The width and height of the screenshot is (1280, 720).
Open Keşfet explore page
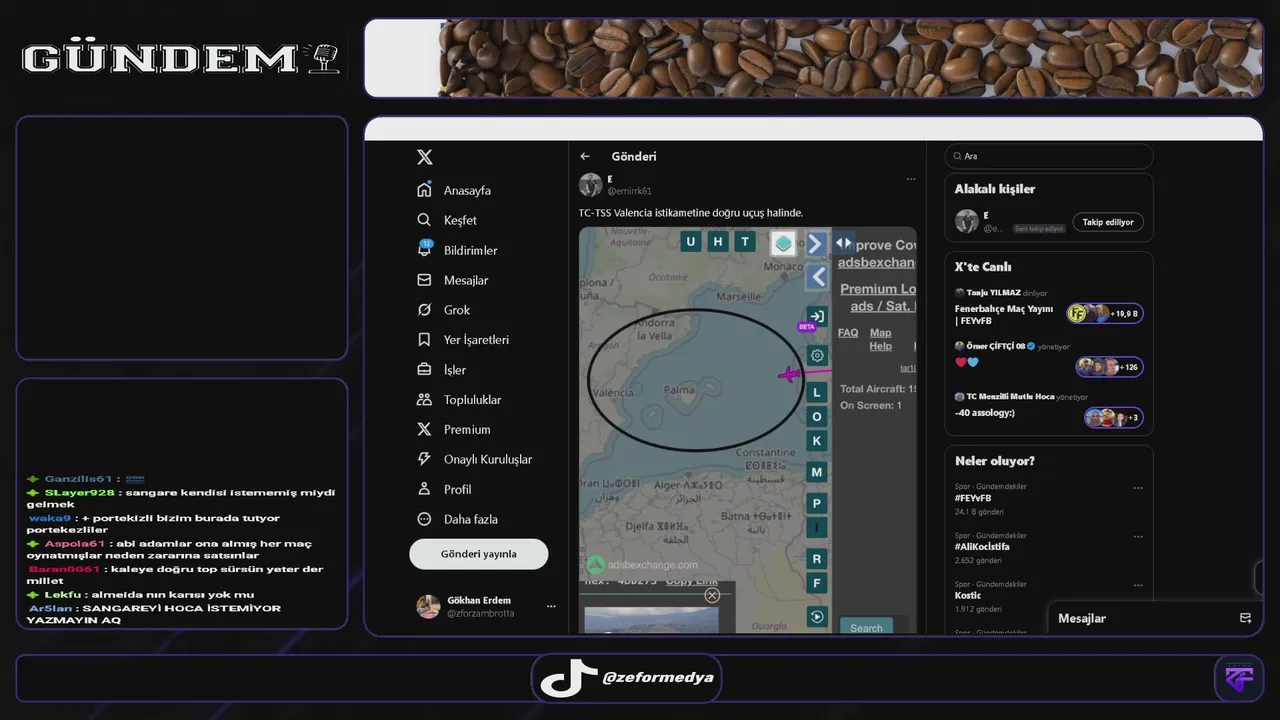click(447, 220)
